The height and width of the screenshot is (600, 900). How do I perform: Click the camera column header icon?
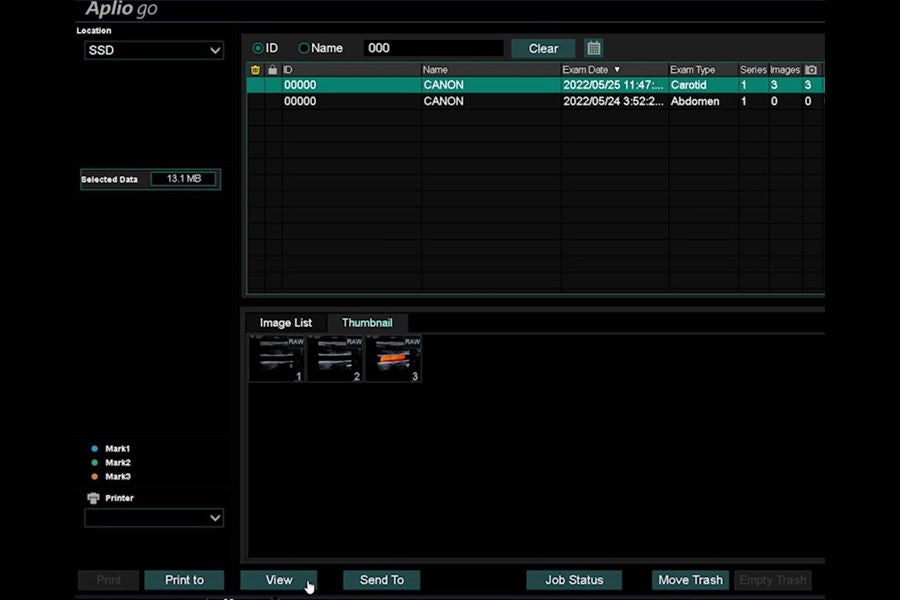pos(810,70)
